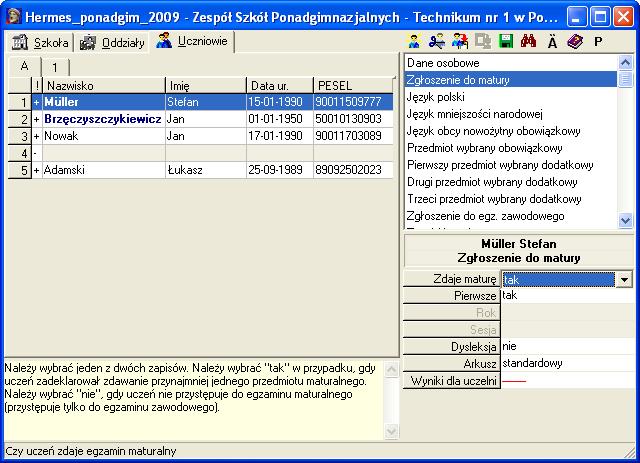640x463 pixels.
Task: Open the Zdaje maturę dropdown arrow
Action: tap(624, 280)
